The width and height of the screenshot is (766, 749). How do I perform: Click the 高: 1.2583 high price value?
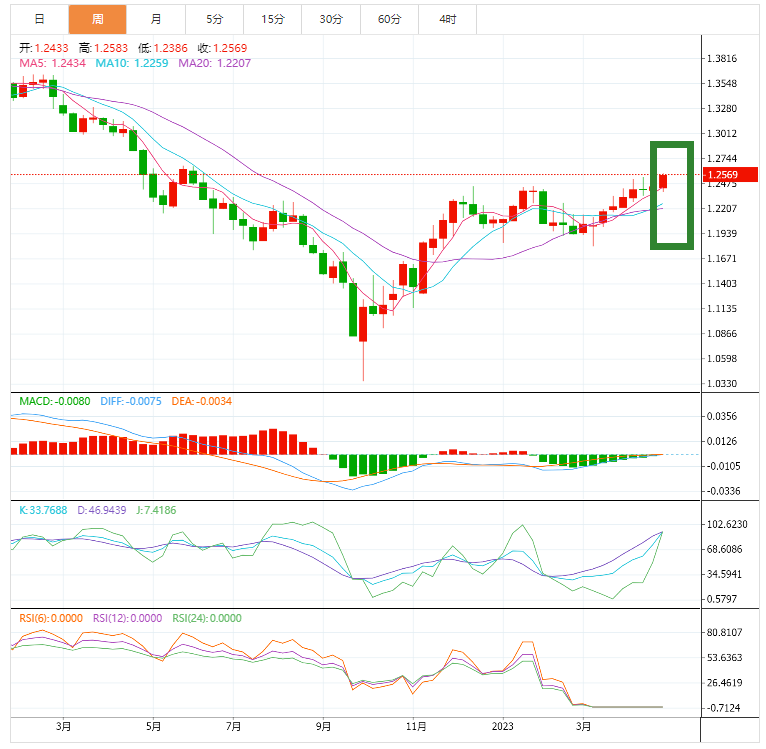point(103,48)
